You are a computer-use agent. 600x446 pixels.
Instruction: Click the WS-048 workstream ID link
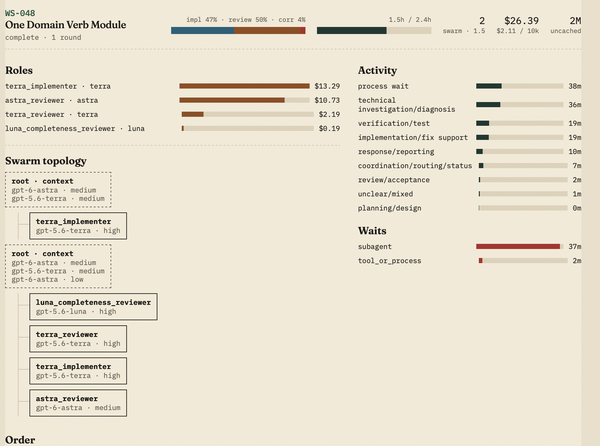coord(20,13)
